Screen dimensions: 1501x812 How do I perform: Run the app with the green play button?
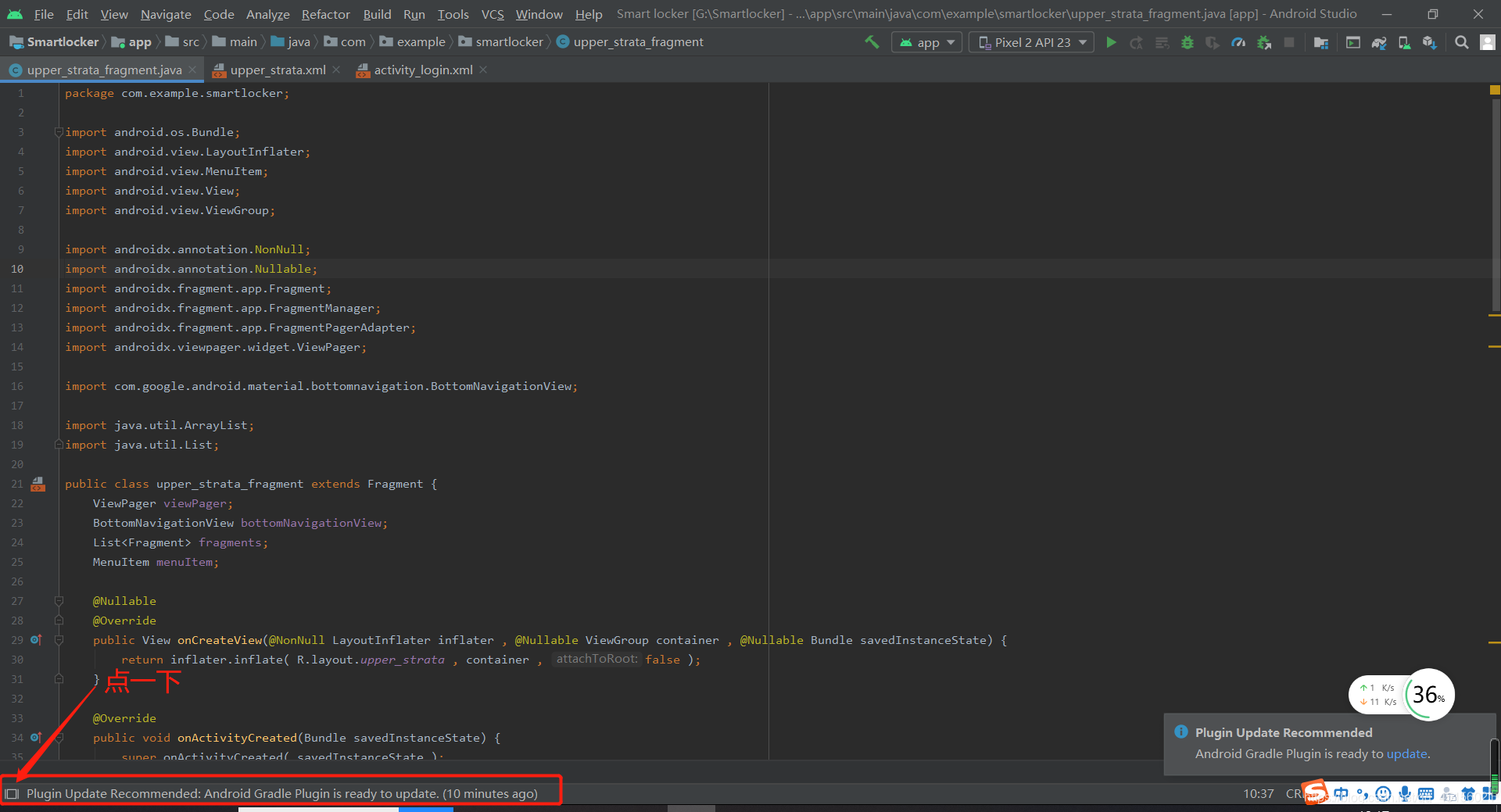1111,42
